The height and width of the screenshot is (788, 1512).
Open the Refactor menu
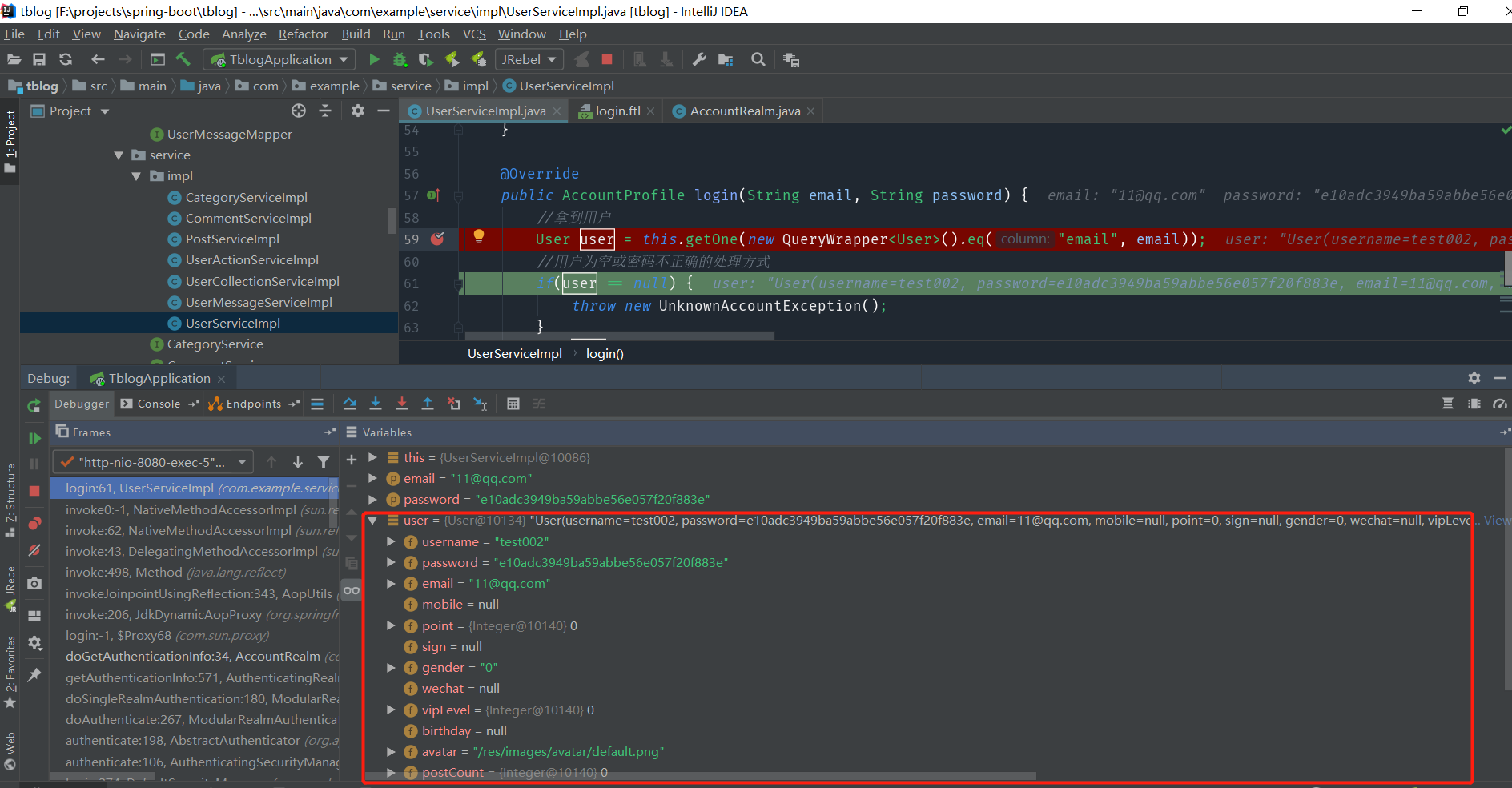pos(304,34)
